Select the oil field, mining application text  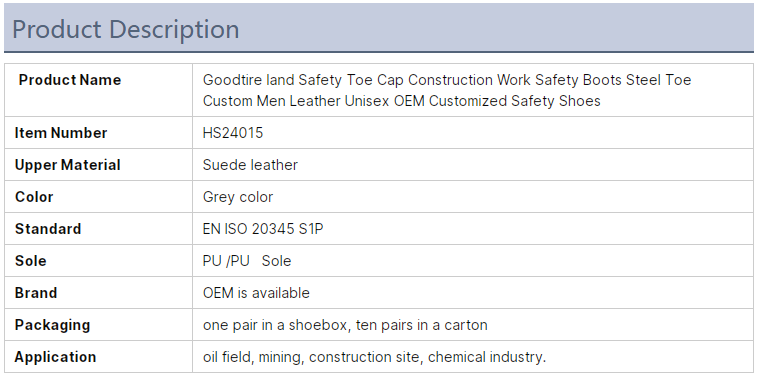pyautogui.click(x=254, y=357)
